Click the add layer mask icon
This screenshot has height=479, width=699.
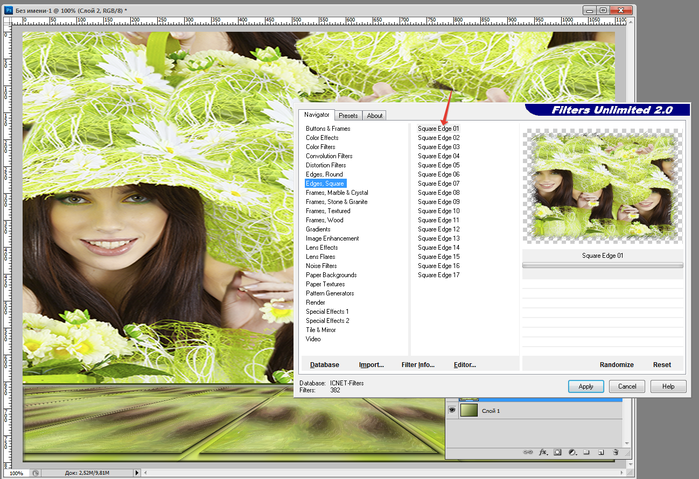(559, 453)
